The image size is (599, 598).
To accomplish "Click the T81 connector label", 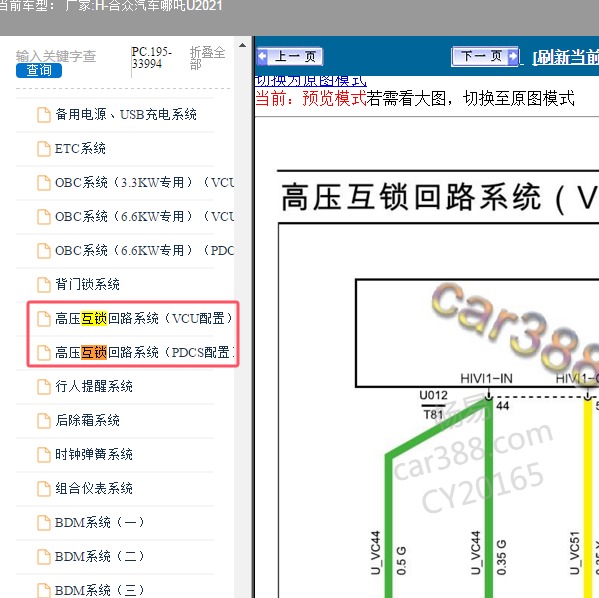I will pyautogui.click(x=433, y=415).
